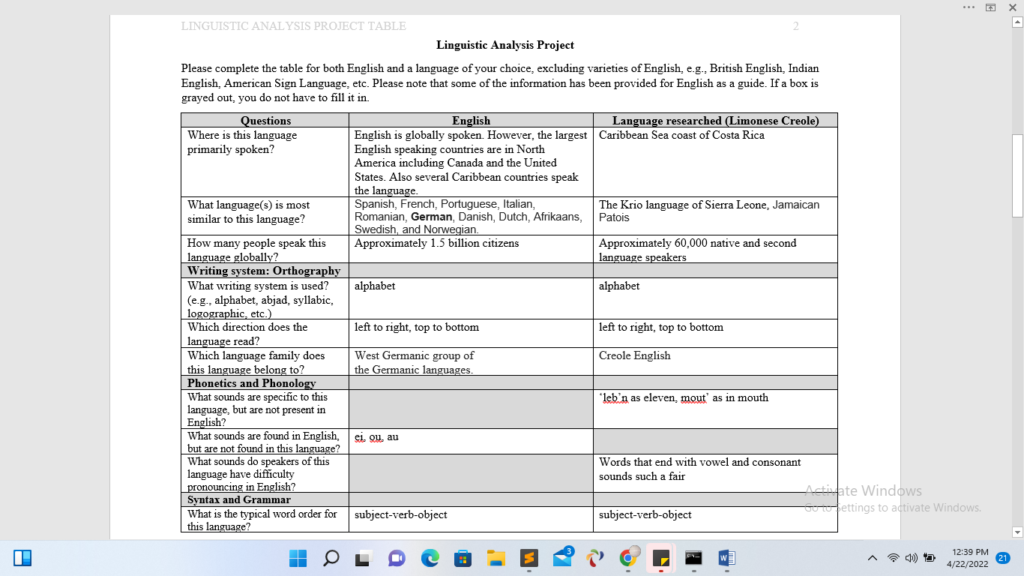The image size is (1024, 576).
Task: Open the notification center badge showing 21
Action: [1003, 558]
